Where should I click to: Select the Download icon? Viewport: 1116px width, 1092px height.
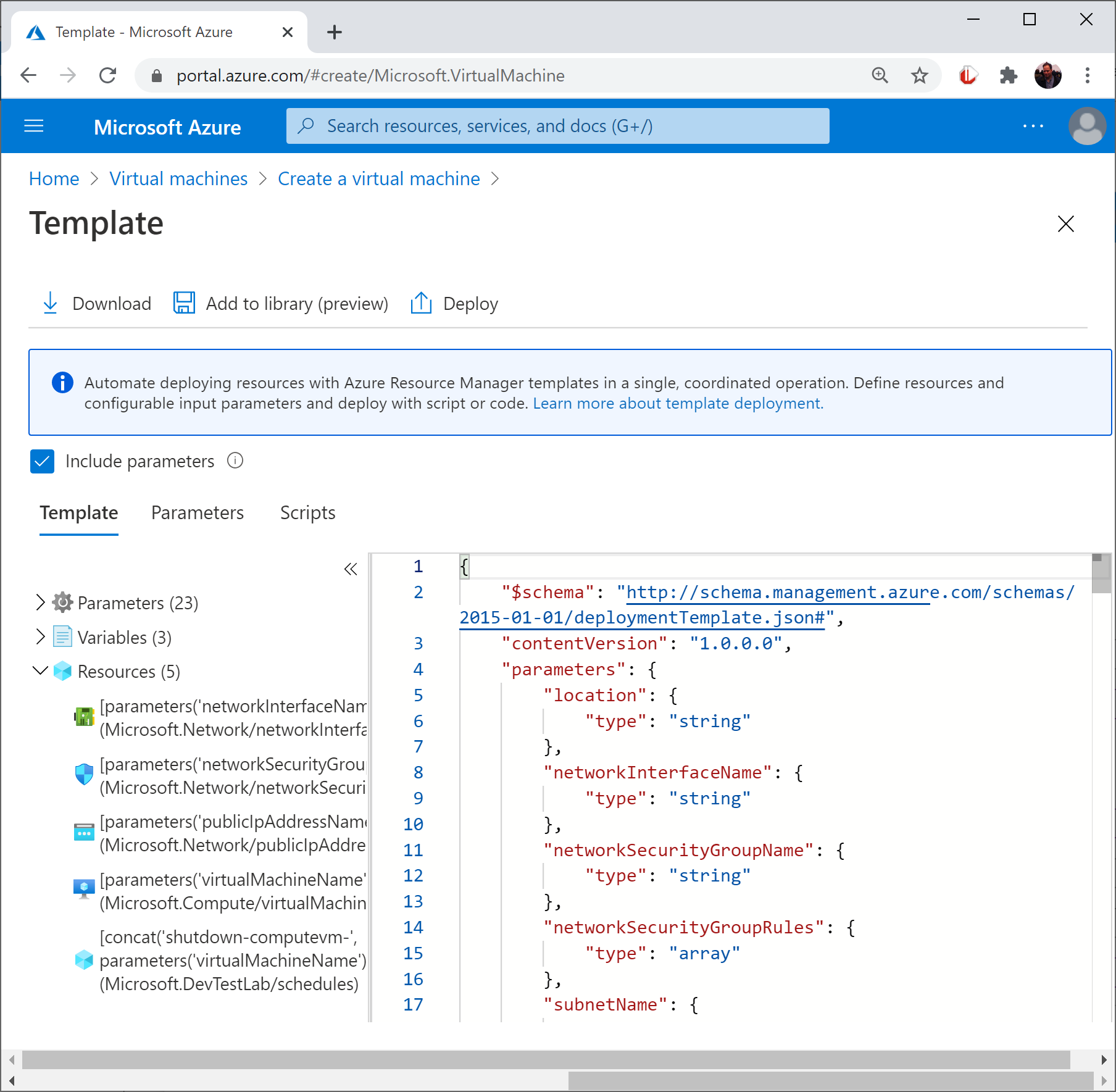pyautogui.click(x=49, y=303)
